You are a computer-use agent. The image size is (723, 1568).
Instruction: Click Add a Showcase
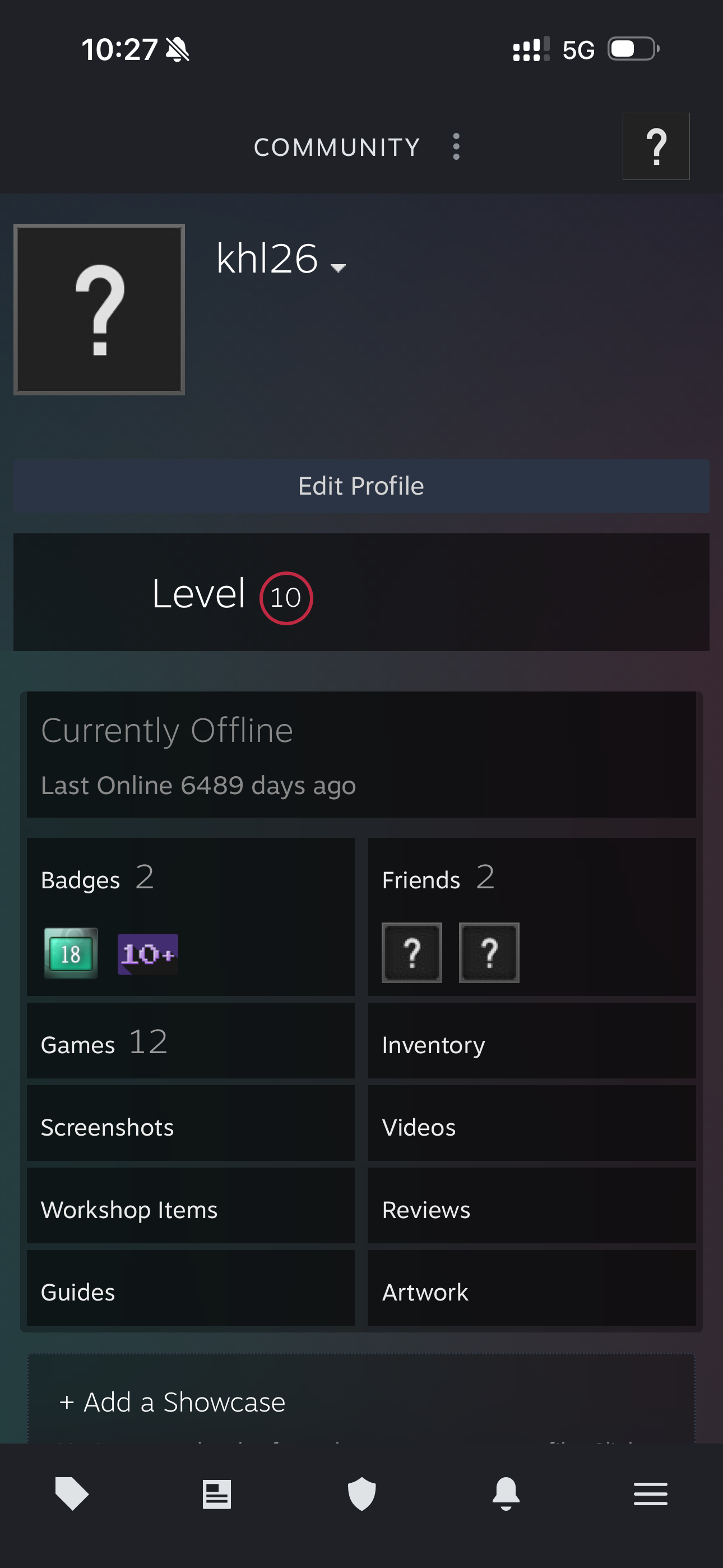[173, 1402]
